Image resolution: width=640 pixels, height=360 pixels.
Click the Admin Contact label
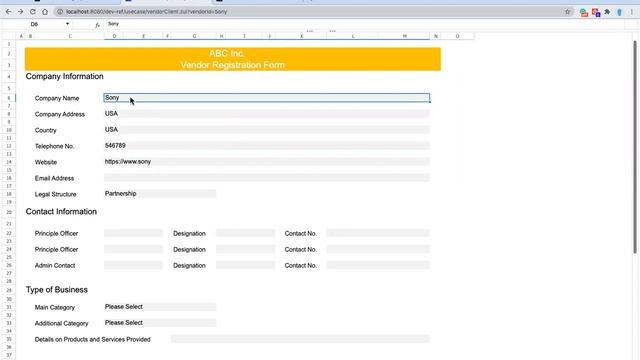[x=55, y=266]
